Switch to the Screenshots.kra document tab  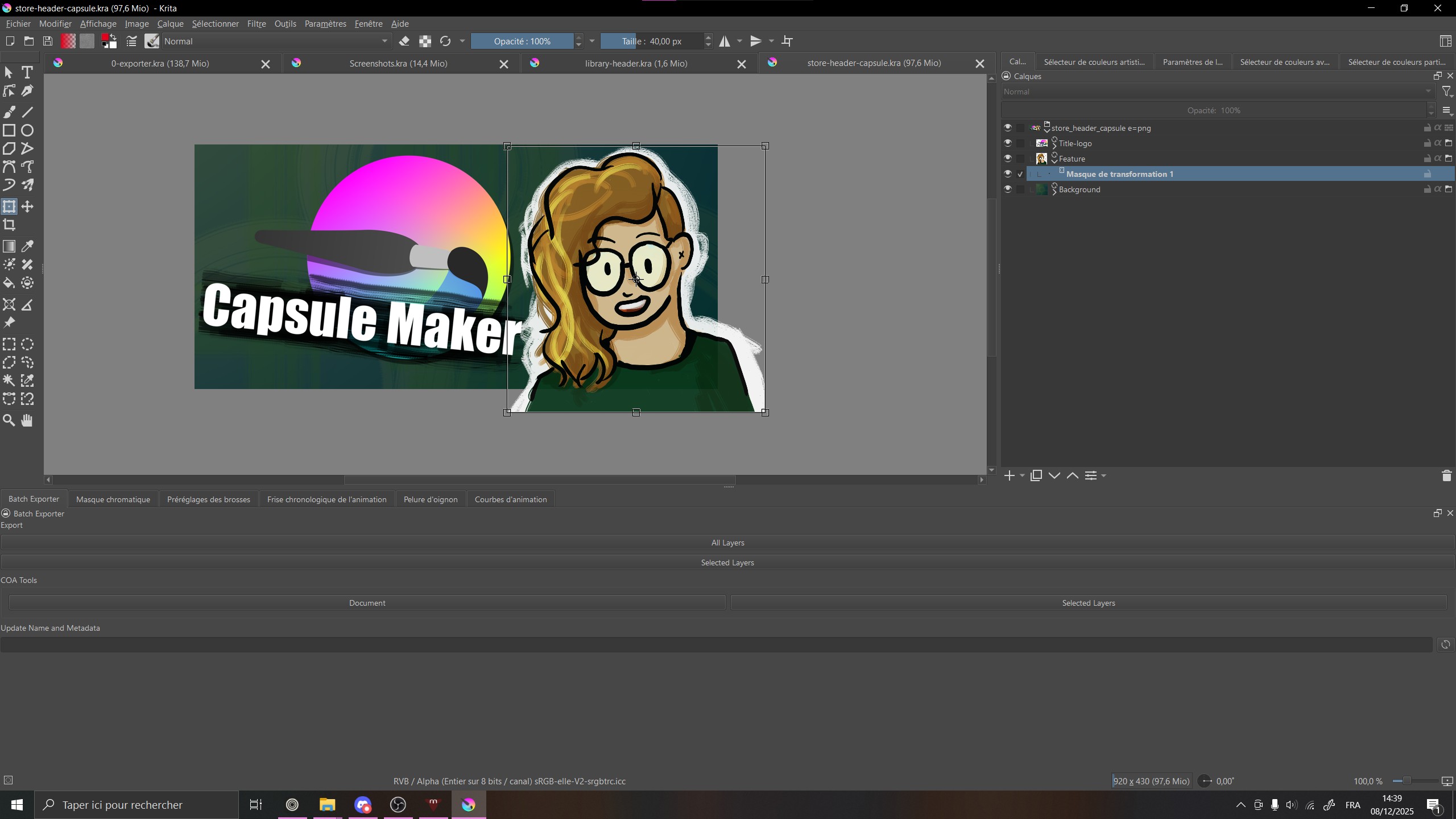[x=398, y=64]
